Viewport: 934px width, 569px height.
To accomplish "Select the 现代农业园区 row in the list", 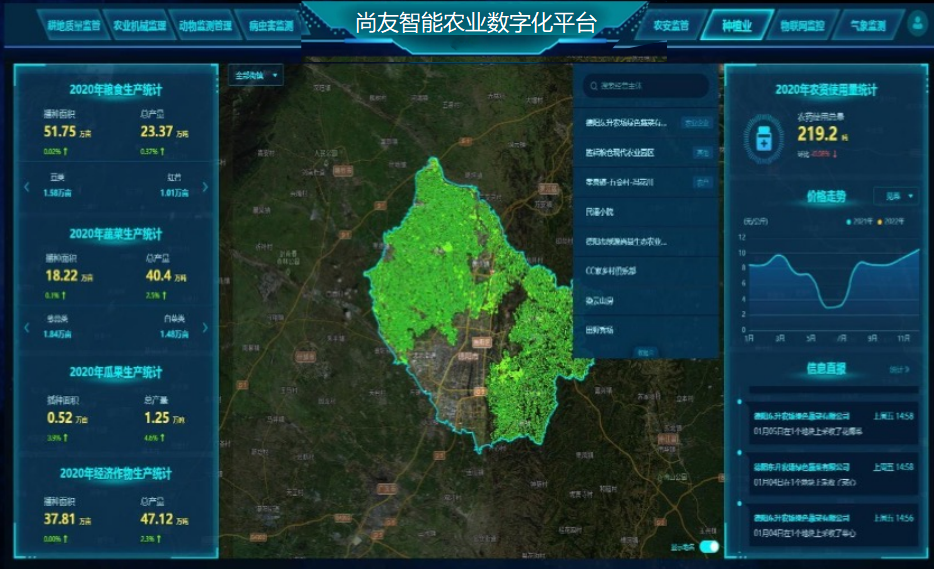I will (x=646, y=153).
